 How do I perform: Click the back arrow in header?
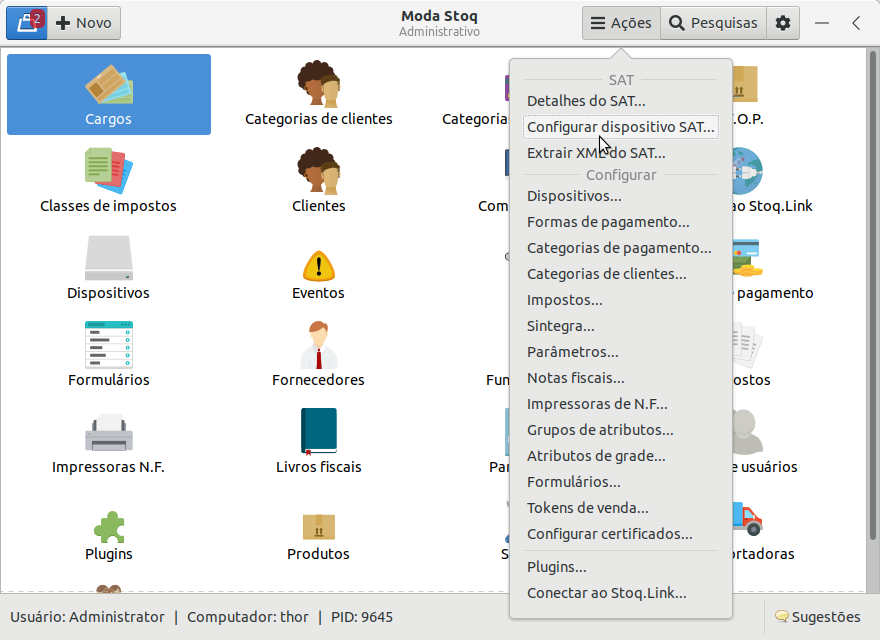(x=856, y=23)
